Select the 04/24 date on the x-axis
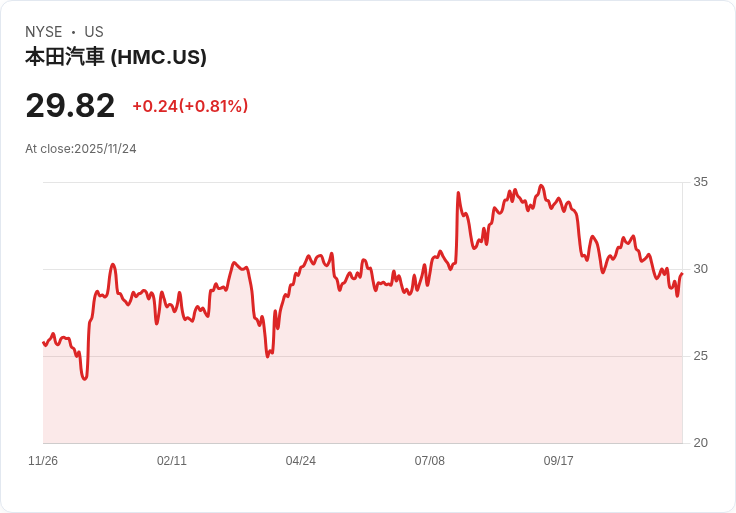 [301, 461]
